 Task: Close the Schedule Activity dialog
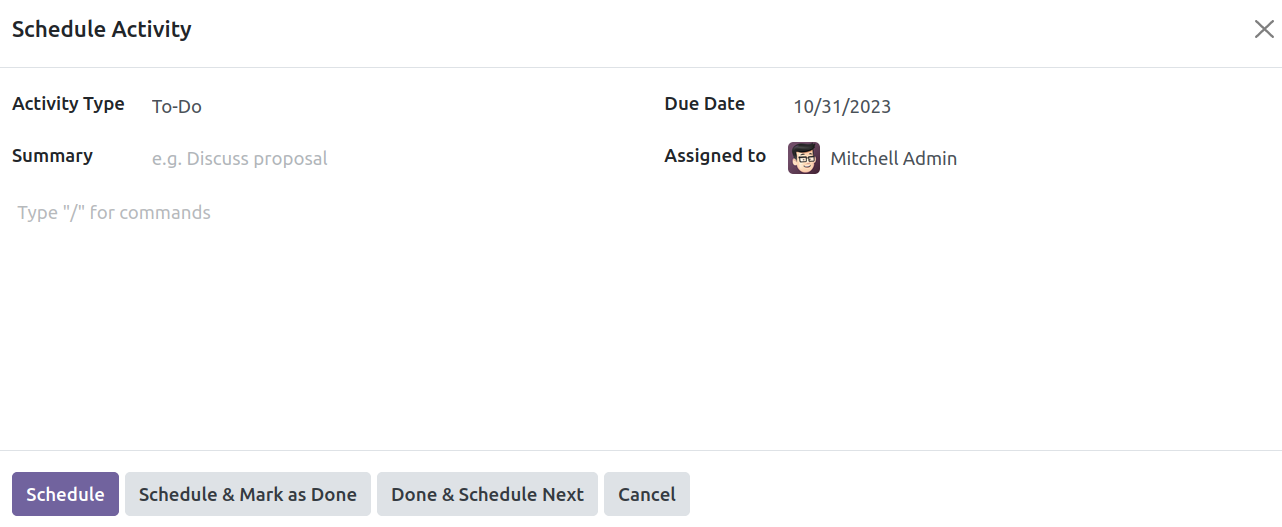pos(1263,29)
